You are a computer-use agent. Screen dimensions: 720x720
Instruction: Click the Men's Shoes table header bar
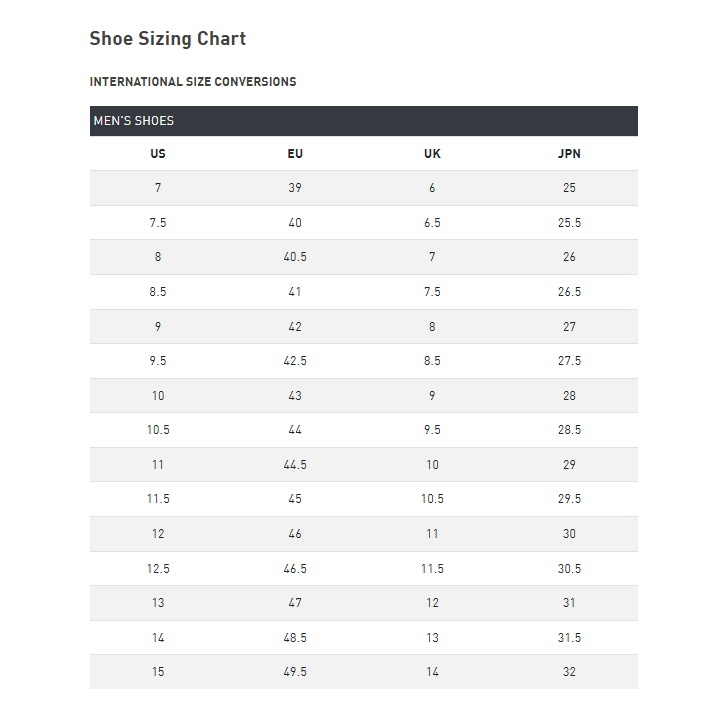(x=364, y=121)
